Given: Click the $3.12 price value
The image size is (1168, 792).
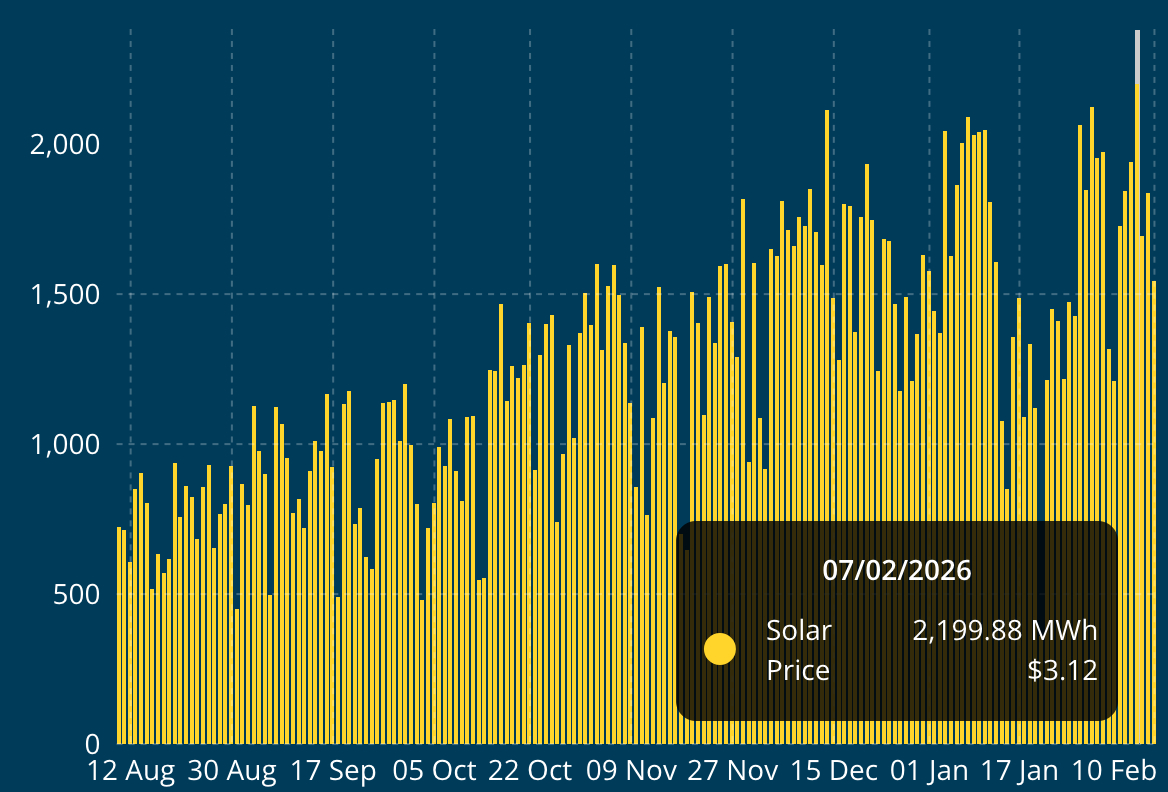Looking at the screenshot, I should (1062, 670).
